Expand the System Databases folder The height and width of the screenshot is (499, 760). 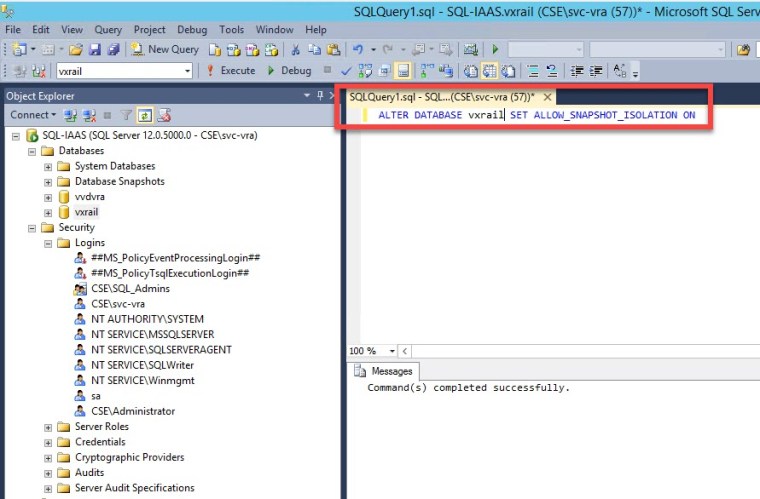pyautogui.click(x=48, y=167)
